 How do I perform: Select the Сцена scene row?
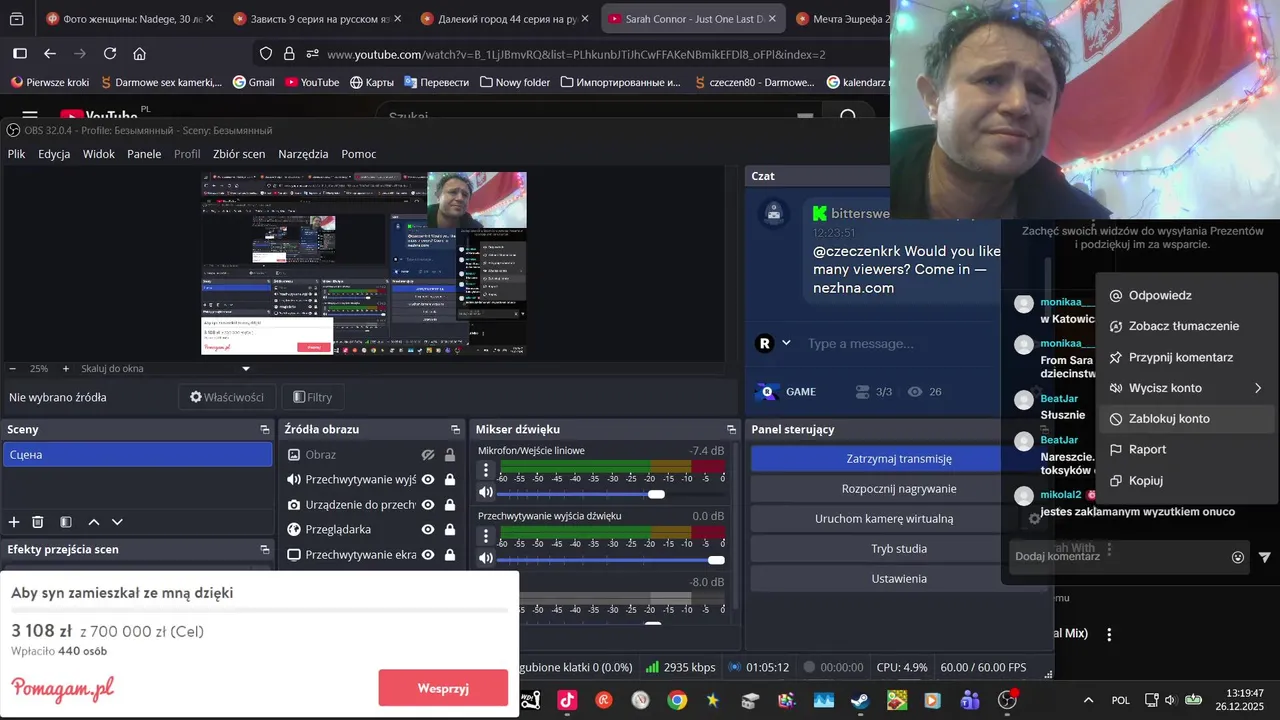pyautogui.click(x=137, y=454)
